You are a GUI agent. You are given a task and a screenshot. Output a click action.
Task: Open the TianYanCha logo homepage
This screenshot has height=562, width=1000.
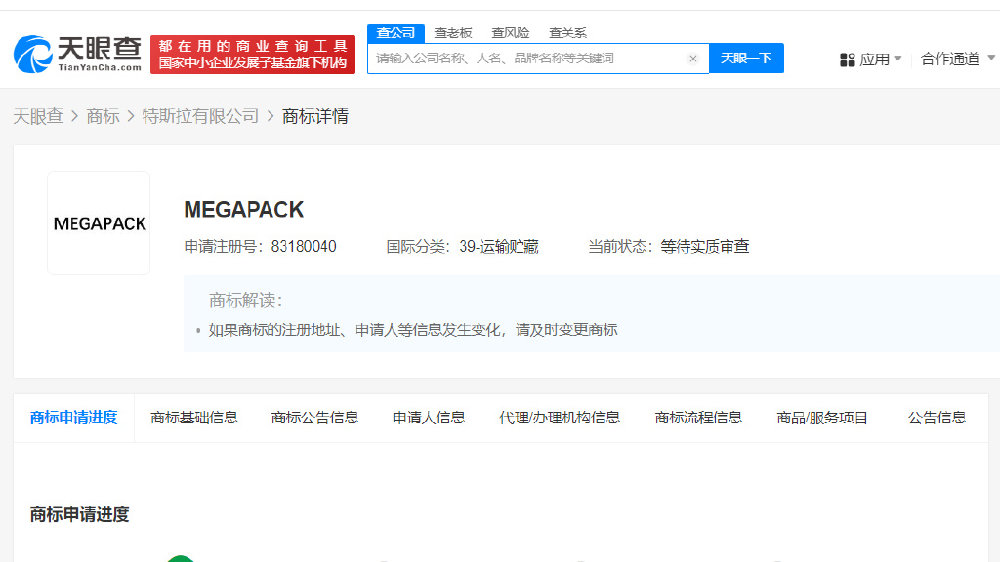click(x=78, y=54)
